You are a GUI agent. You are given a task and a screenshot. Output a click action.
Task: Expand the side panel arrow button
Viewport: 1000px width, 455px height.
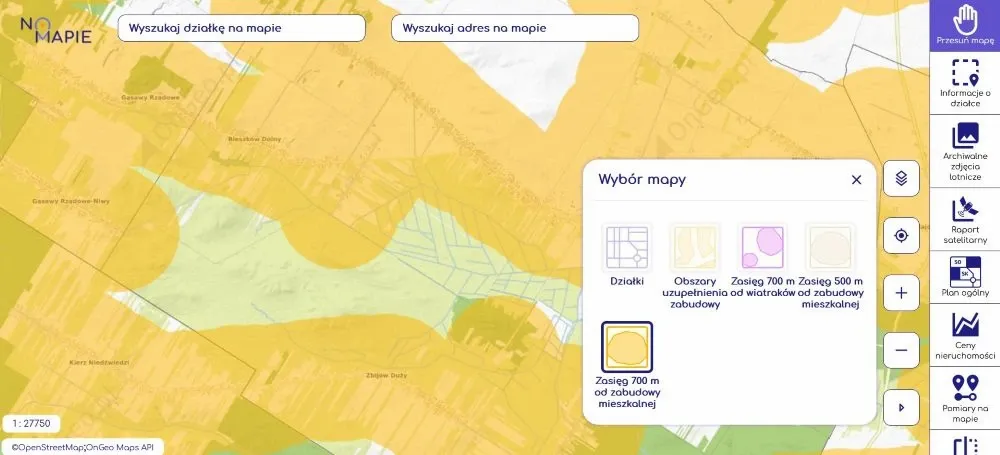point(901,408)
